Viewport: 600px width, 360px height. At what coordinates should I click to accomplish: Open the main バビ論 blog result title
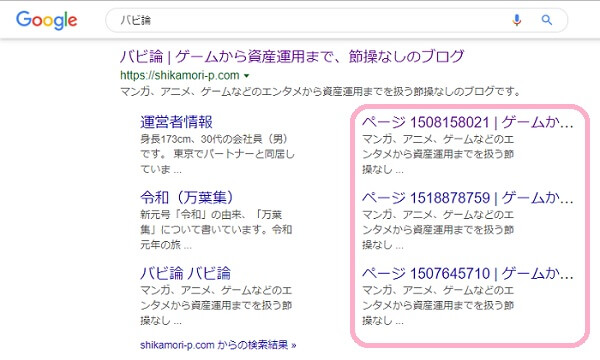tap(292, 57)
